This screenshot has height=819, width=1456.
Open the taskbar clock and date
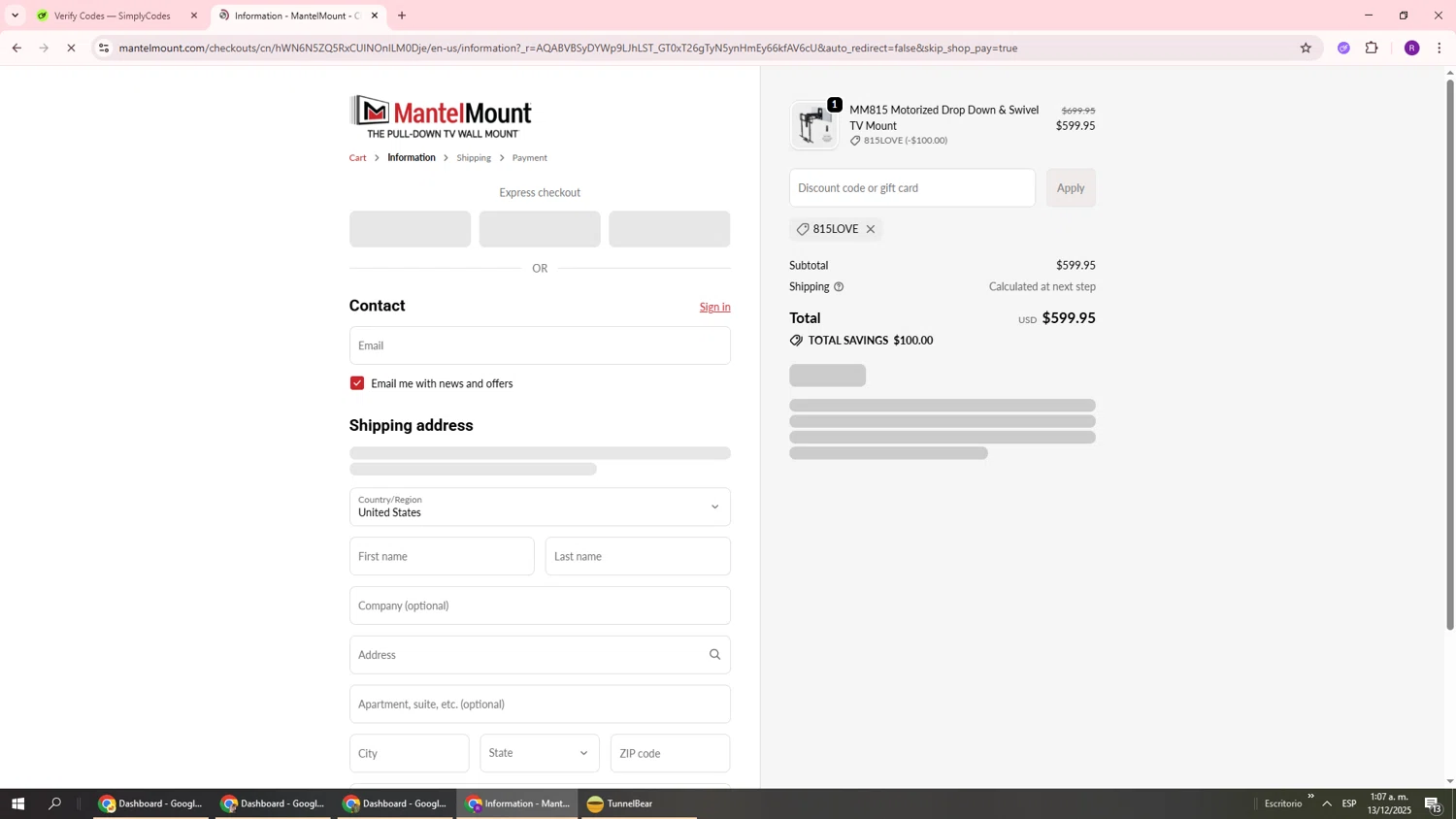(x=1389, y=803)
